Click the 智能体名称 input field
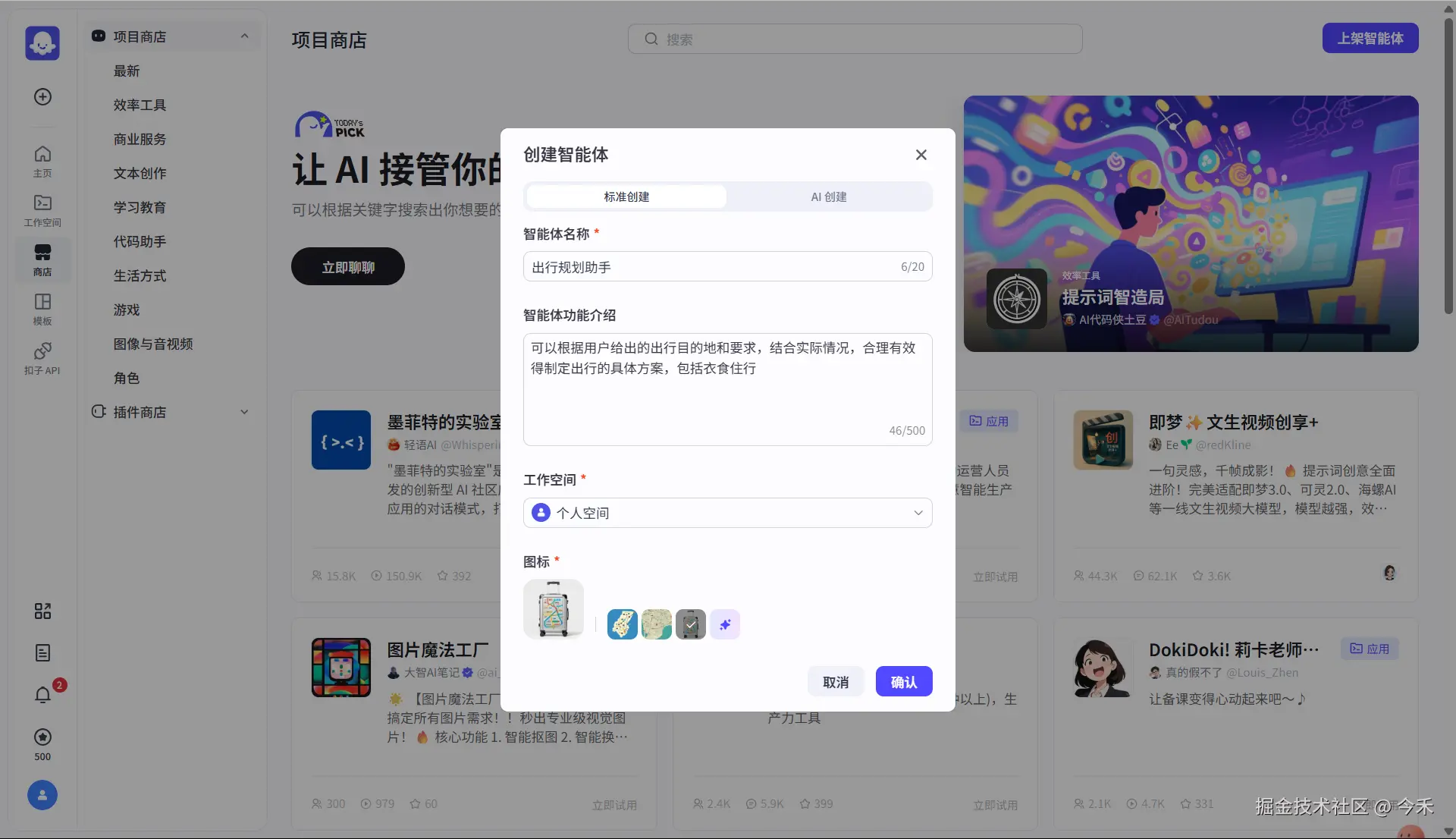1456x839 pixels. pos(713,267)
